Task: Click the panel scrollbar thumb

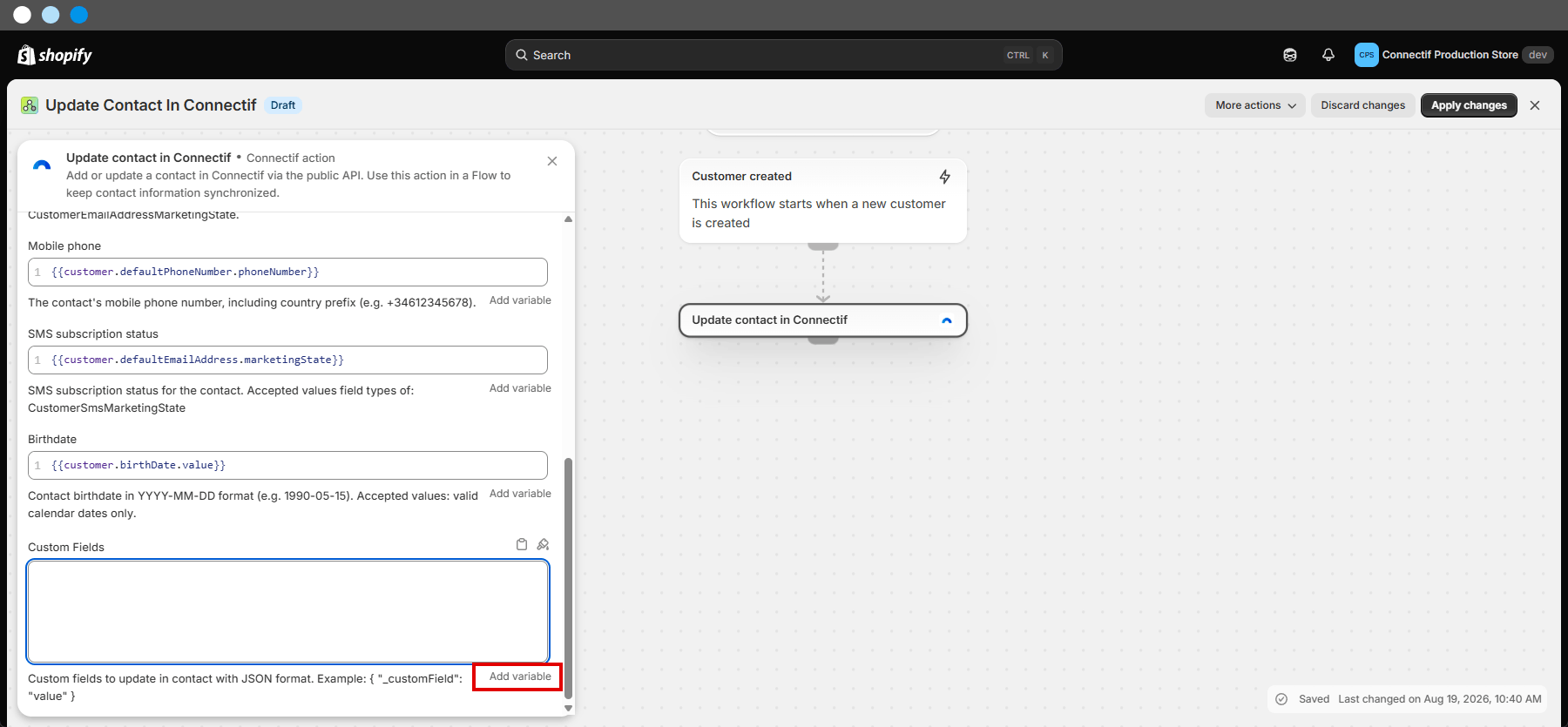Action: [568, 577]
